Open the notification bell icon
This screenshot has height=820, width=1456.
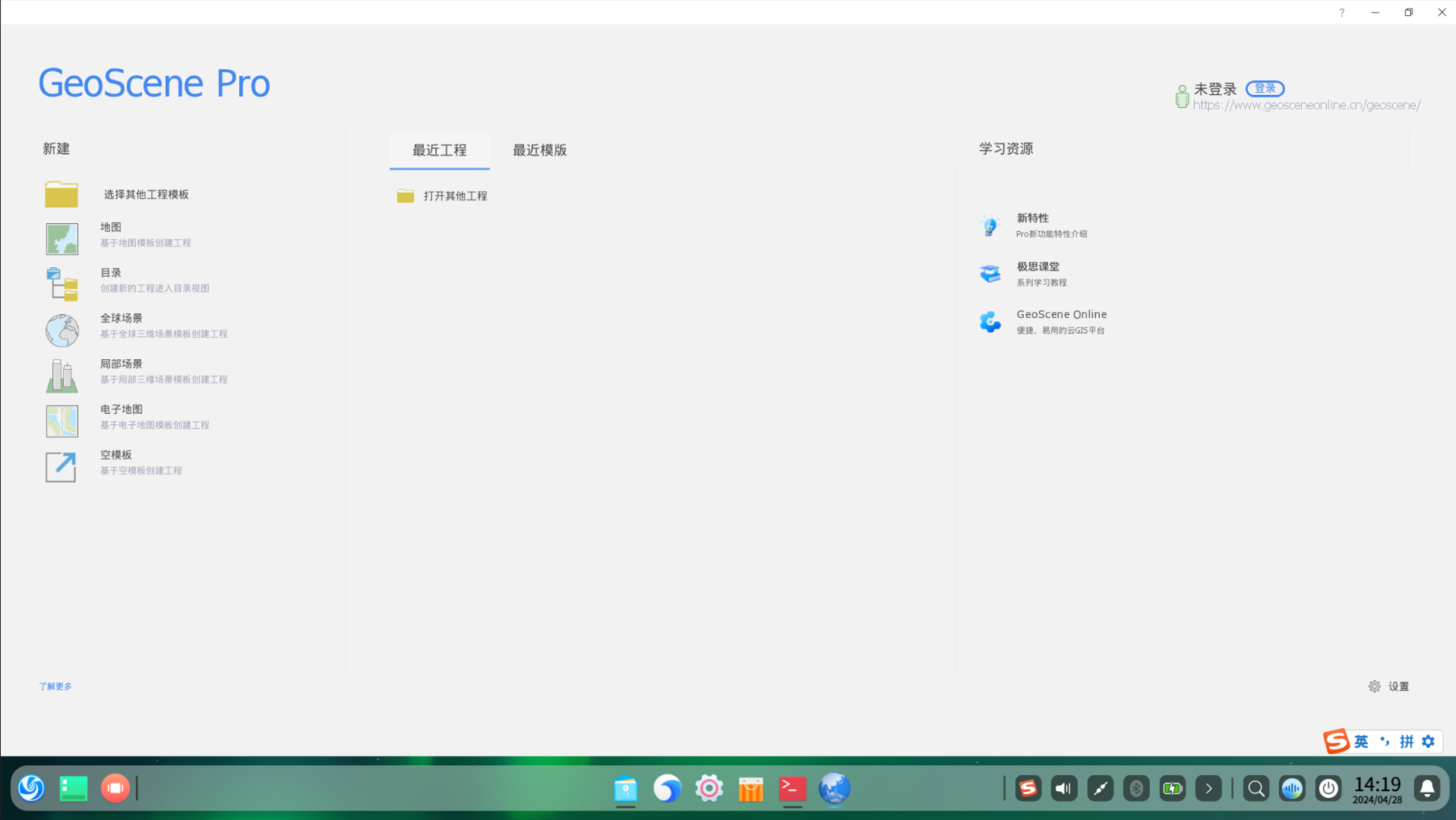point(1427,789)
